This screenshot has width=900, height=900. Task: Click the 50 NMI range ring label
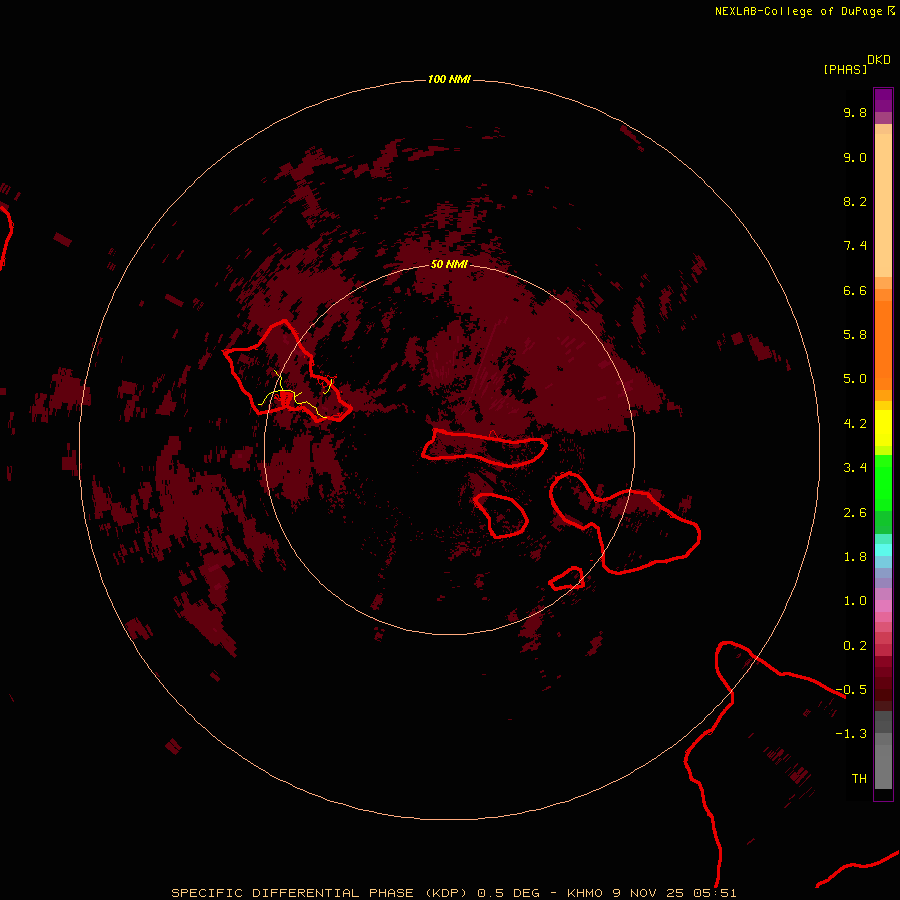[449, 264]
